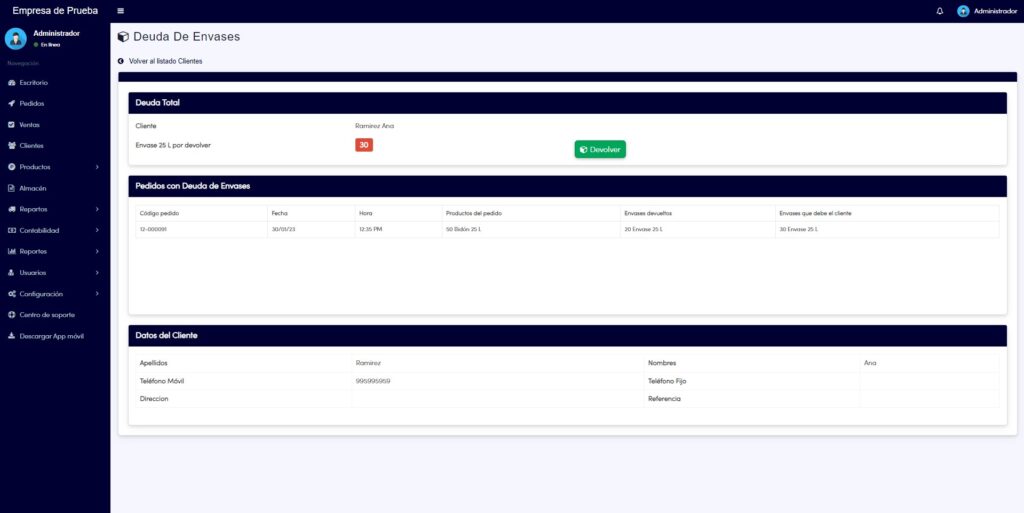Click the Hora column header
This screenshot has height=513, width=1024.
tap(398, 213)
